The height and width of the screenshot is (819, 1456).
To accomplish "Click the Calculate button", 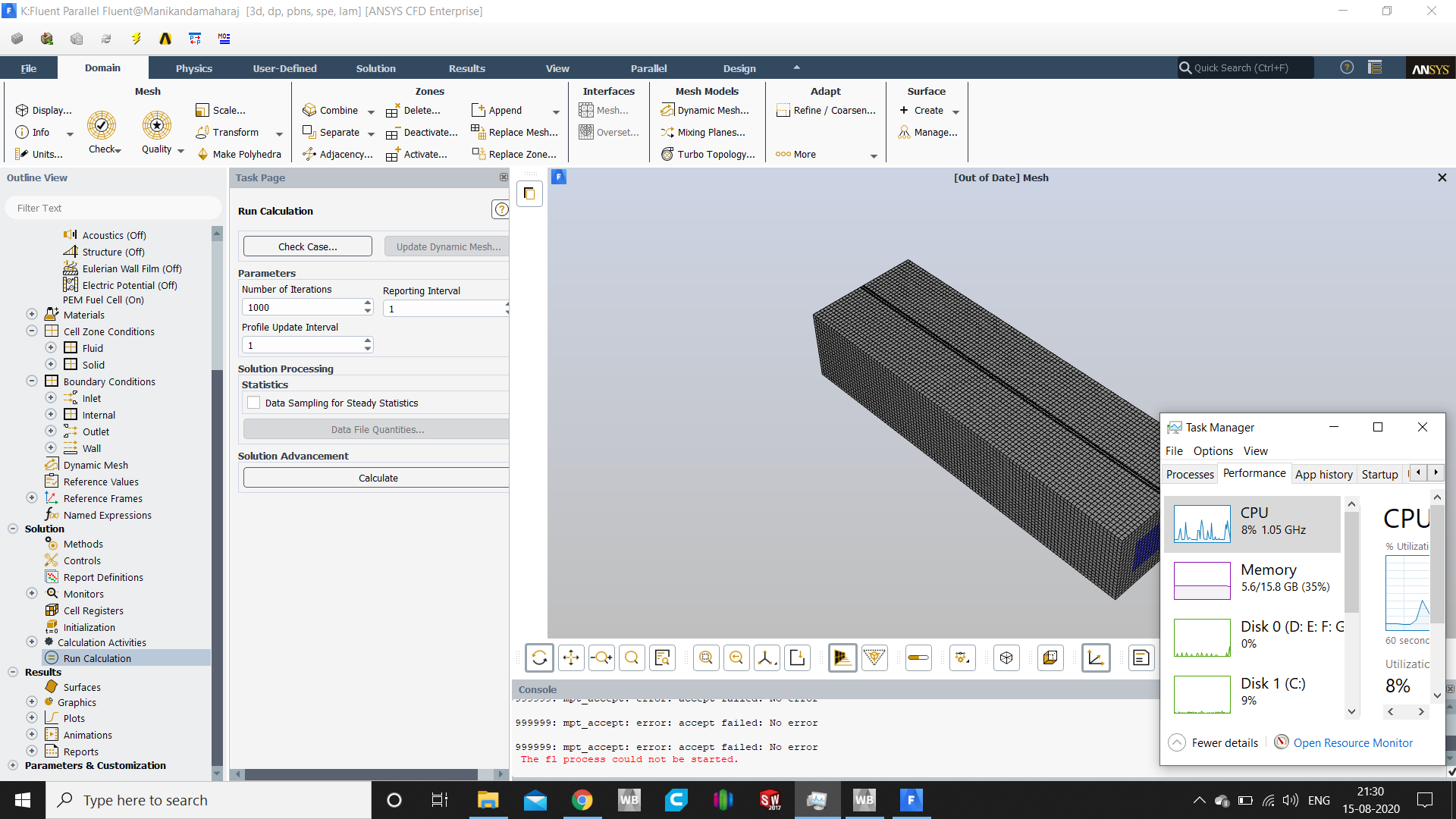I will click(x=378, y=478).
